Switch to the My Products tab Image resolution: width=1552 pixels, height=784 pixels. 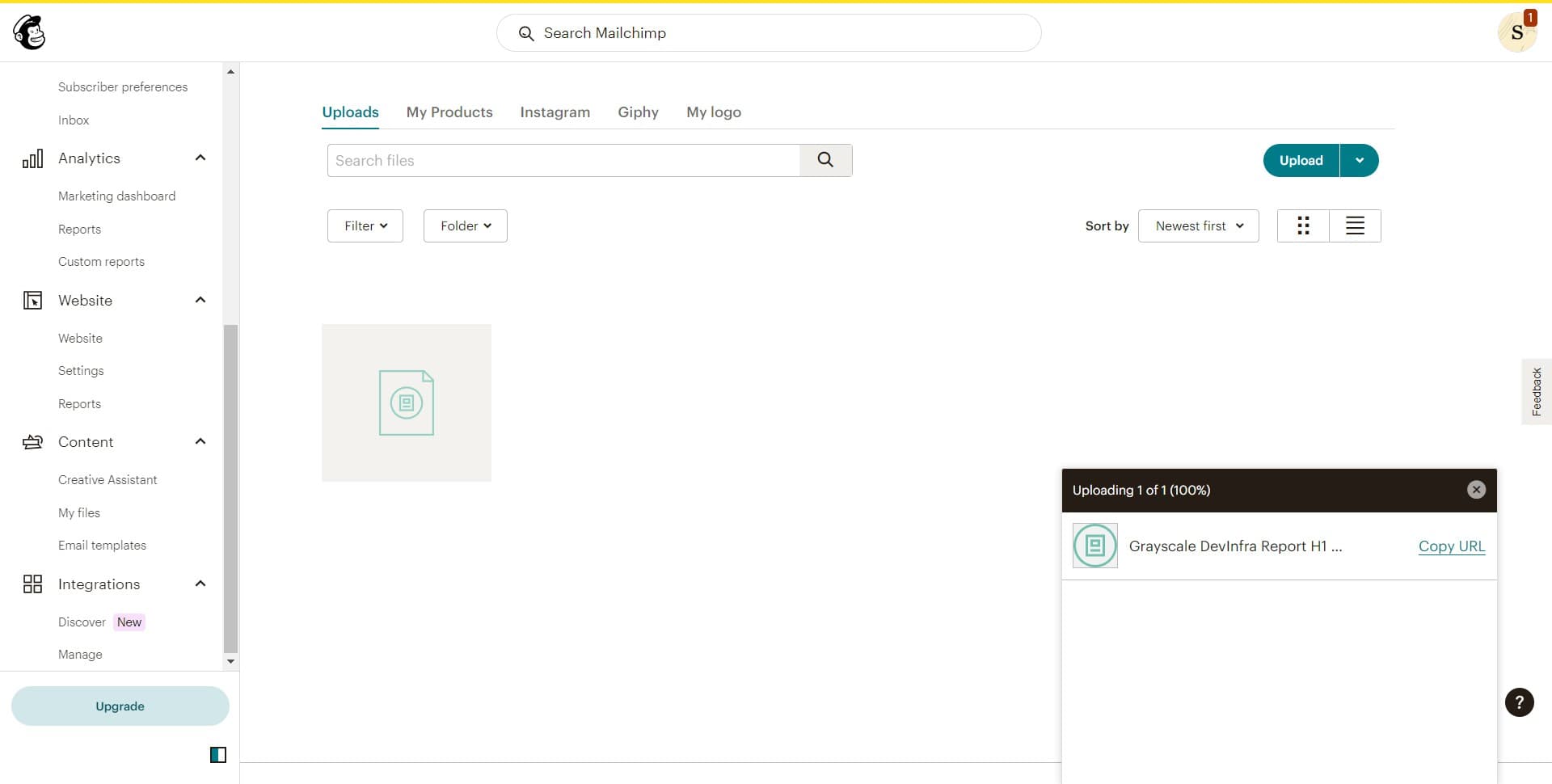click(449, 112)
